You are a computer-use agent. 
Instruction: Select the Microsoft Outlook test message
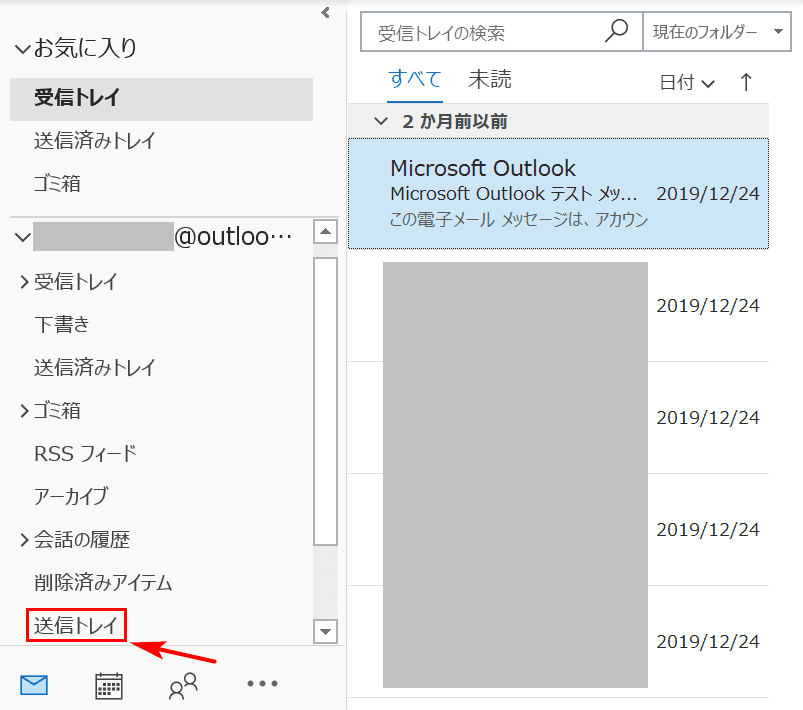click(x=558, y=193)
